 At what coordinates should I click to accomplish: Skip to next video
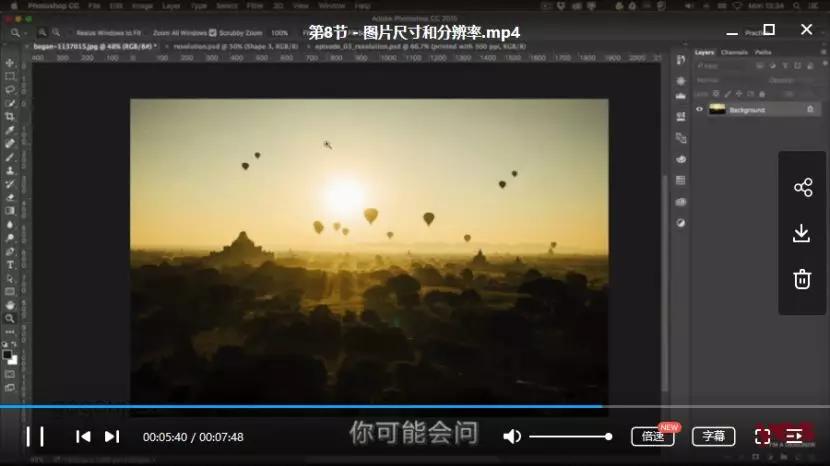tap(112, 436)
